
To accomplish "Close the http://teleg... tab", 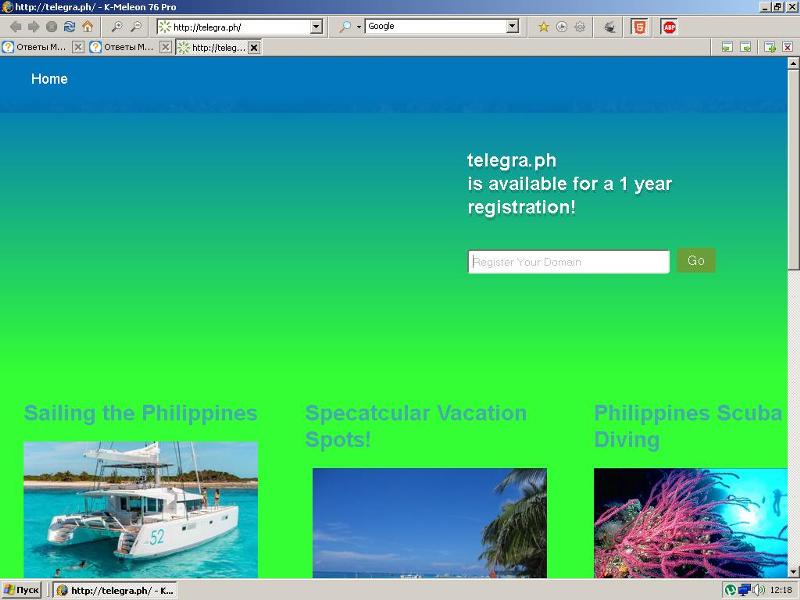I will coord(254,47).
